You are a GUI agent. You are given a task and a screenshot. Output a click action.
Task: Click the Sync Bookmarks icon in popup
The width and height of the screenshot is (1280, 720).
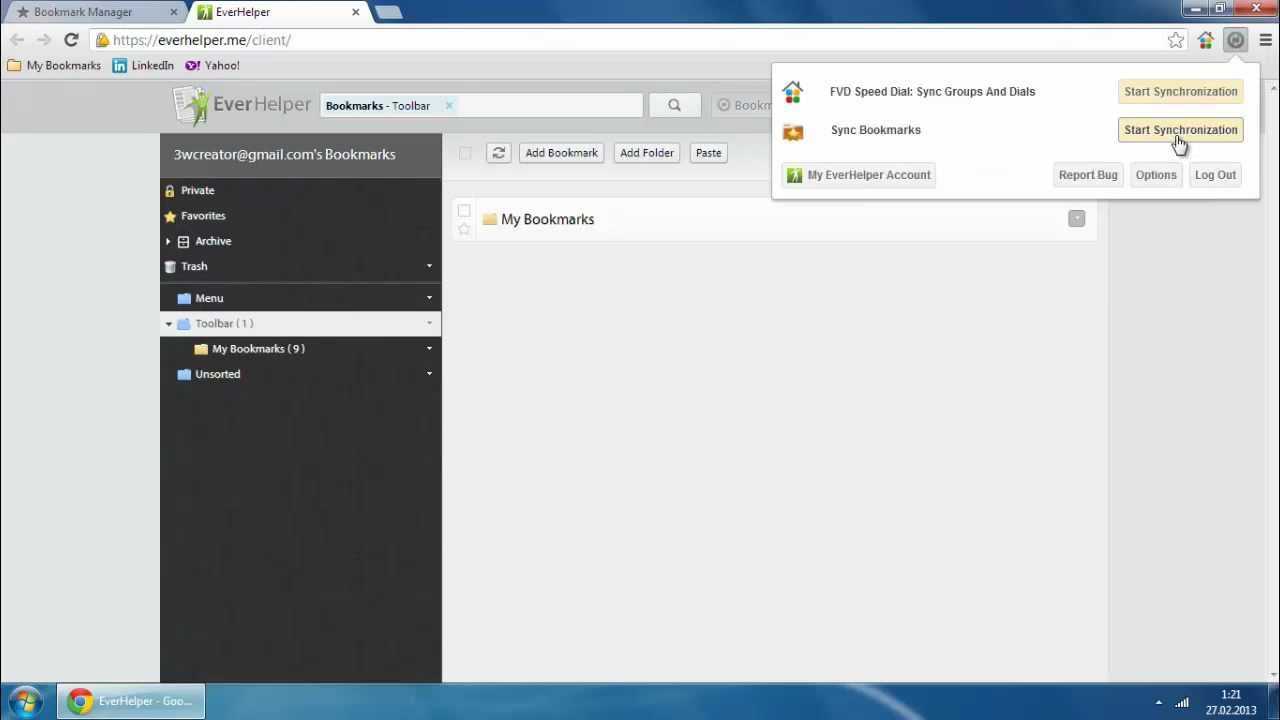click(x=793, y=131)
